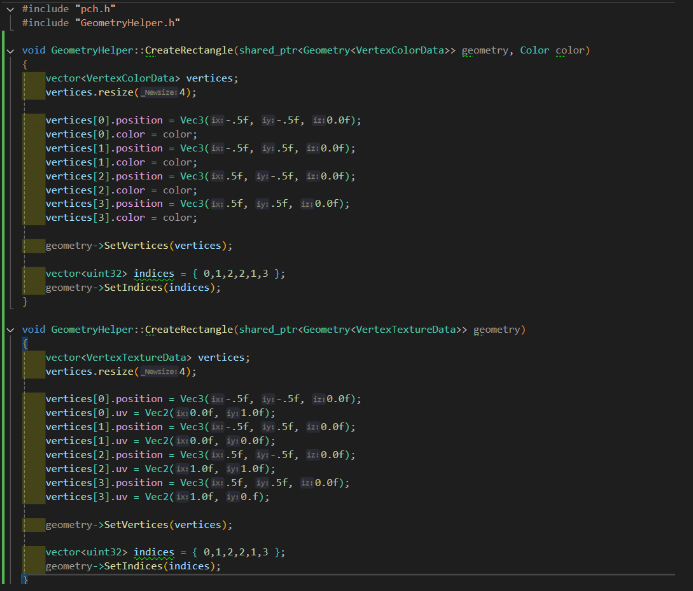This screenshot has height=591, width=693.
Task: Click the highlighted opening brace of second function
Action: [x=25, y=343]
